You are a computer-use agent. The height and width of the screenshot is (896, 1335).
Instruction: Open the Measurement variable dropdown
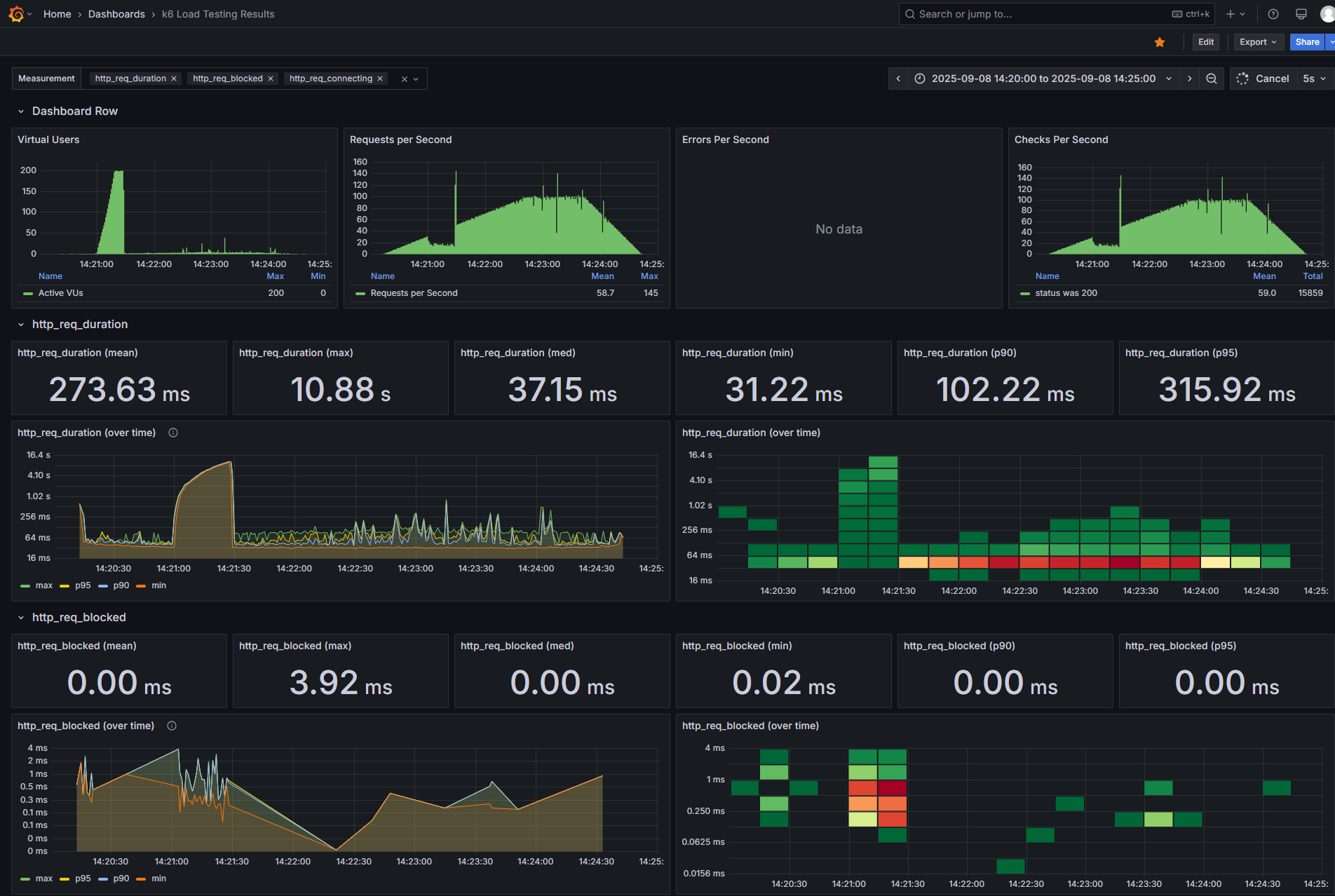(416, 79)
